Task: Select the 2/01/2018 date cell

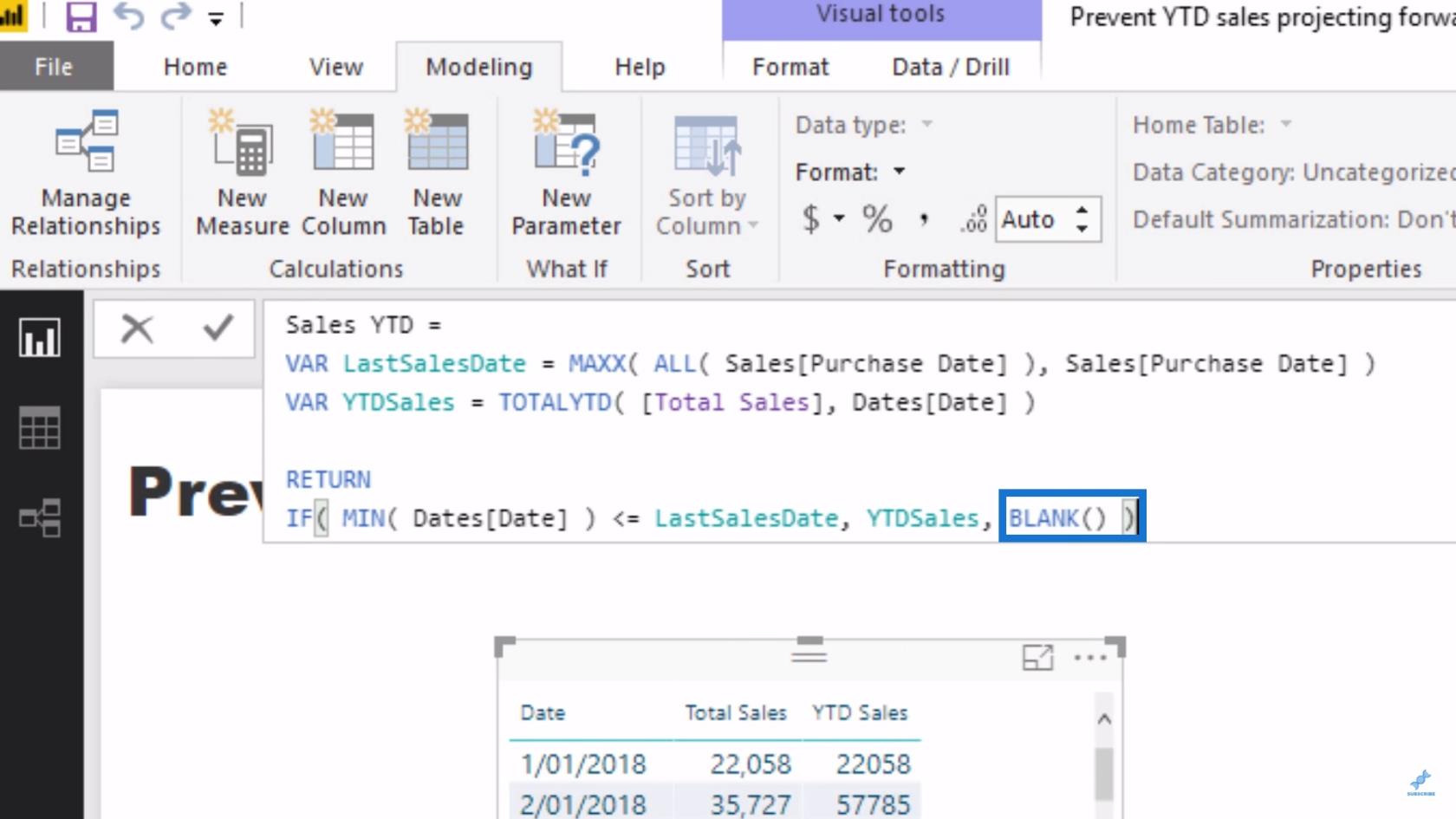Action: [583, 804]
